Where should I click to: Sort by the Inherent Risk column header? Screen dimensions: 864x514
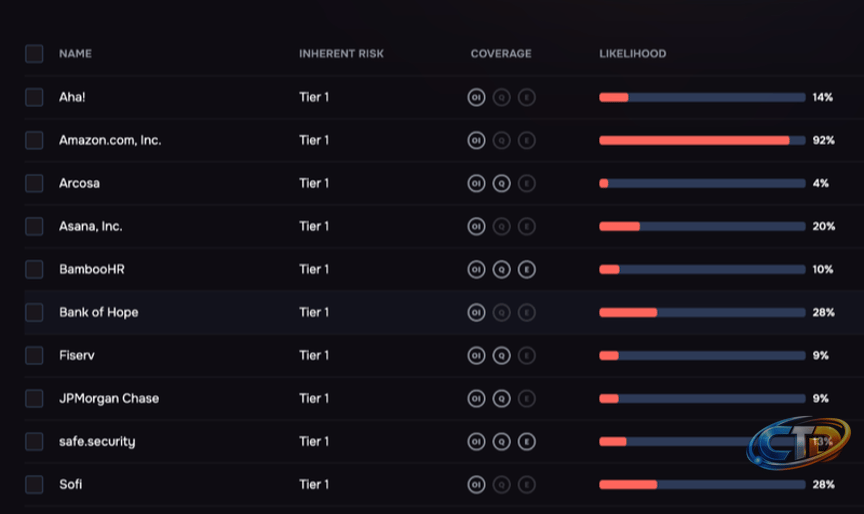341,54
